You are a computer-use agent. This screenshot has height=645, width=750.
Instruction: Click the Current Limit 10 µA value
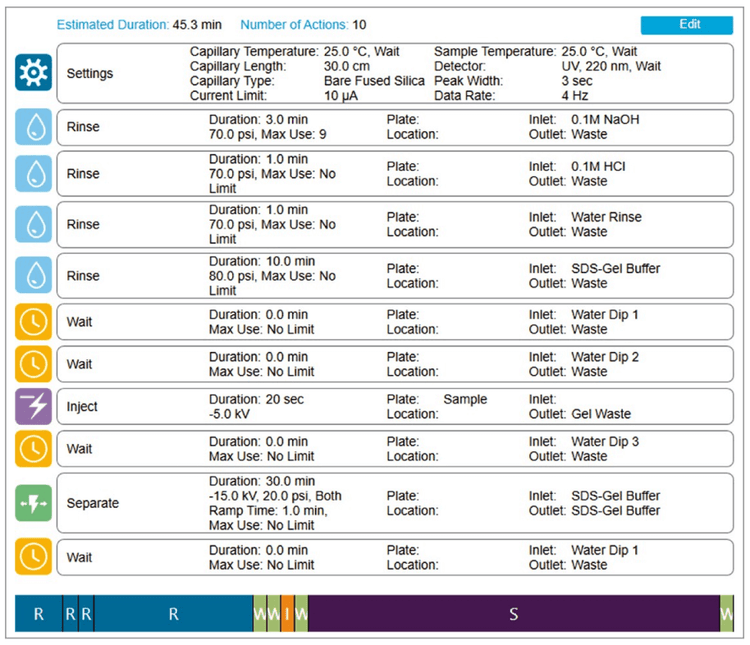coord(341,96)
